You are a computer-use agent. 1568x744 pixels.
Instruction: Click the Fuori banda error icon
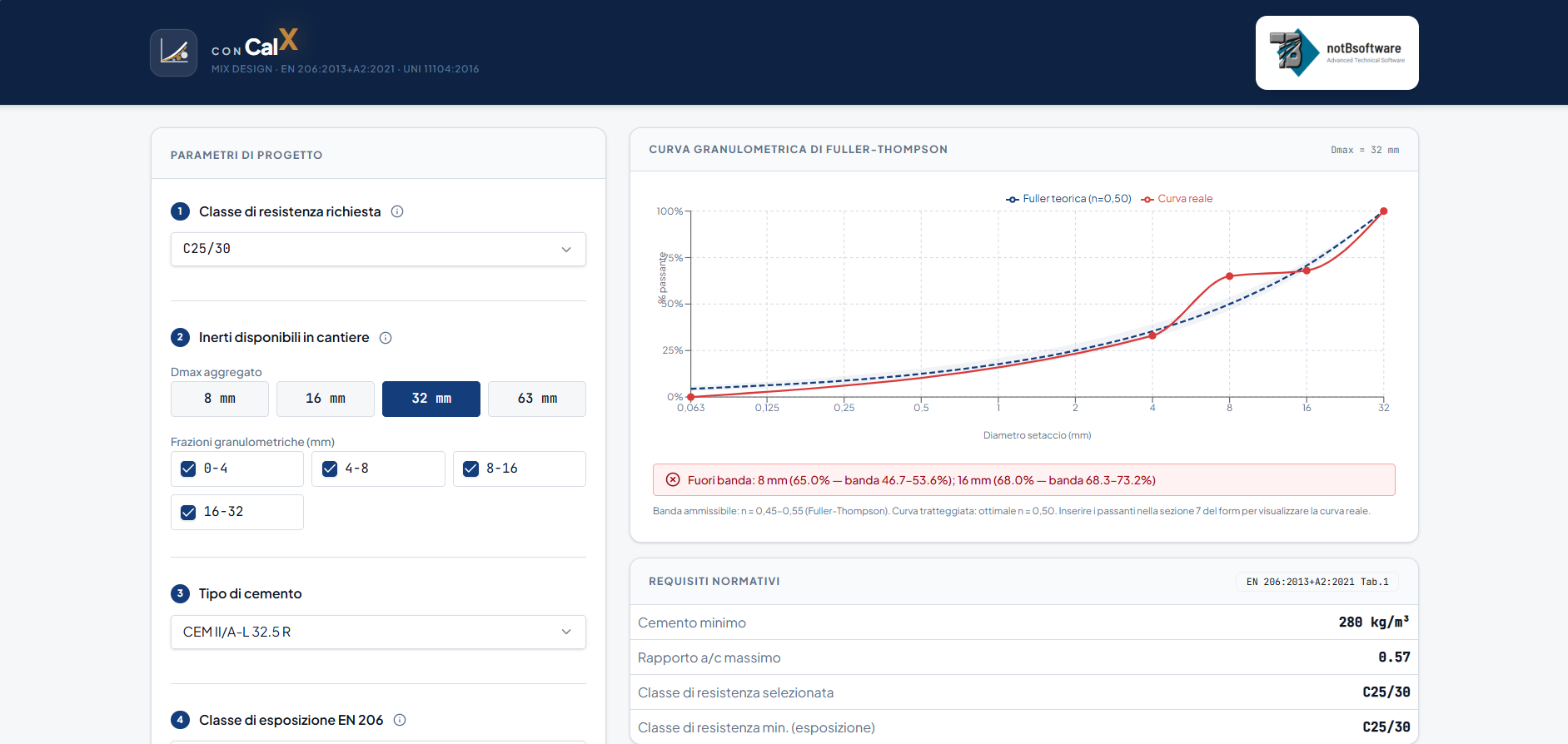673,480
